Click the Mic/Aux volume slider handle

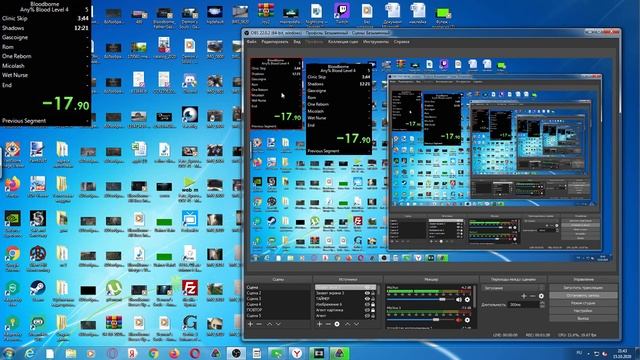[x=442, y=300]
